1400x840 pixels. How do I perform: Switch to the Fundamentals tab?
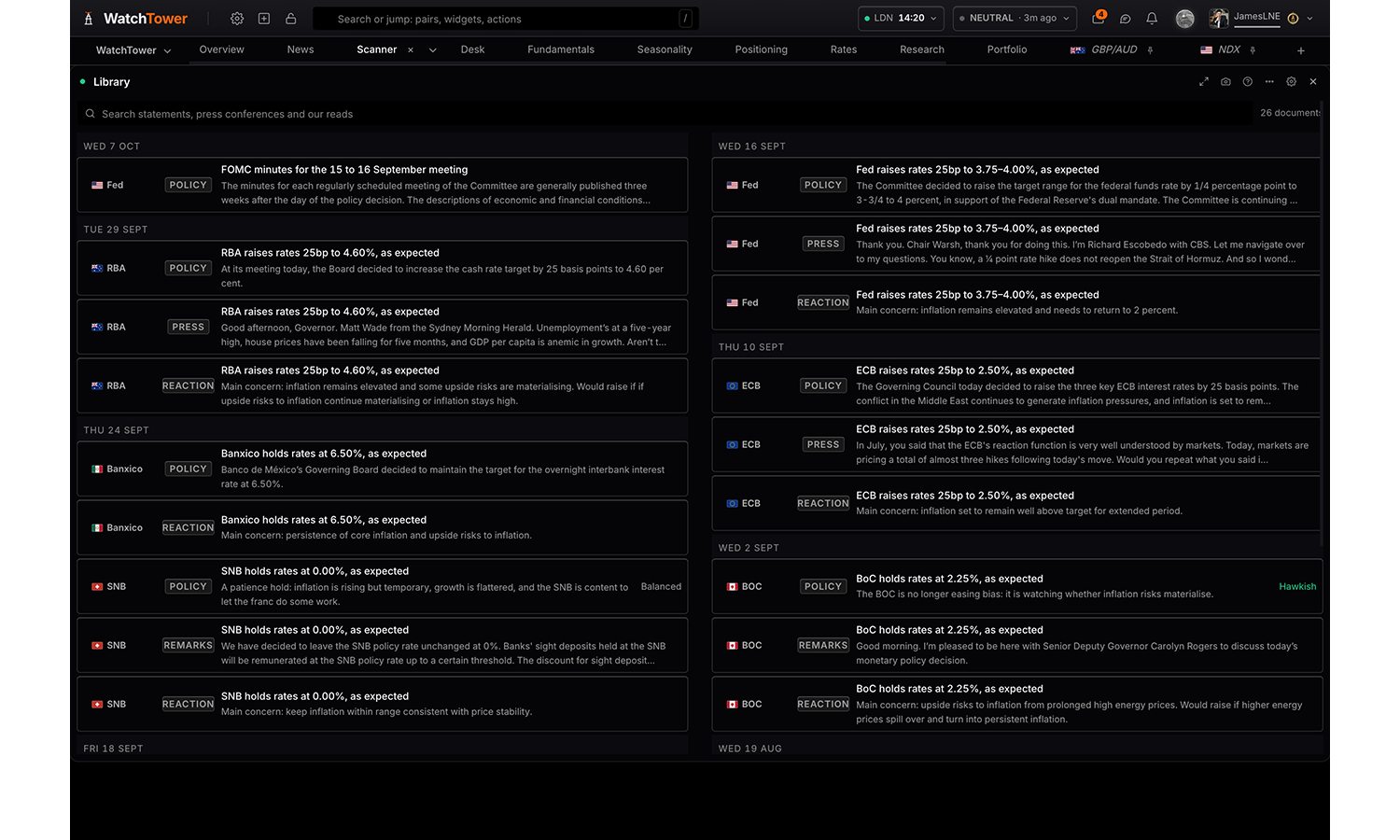561,50
